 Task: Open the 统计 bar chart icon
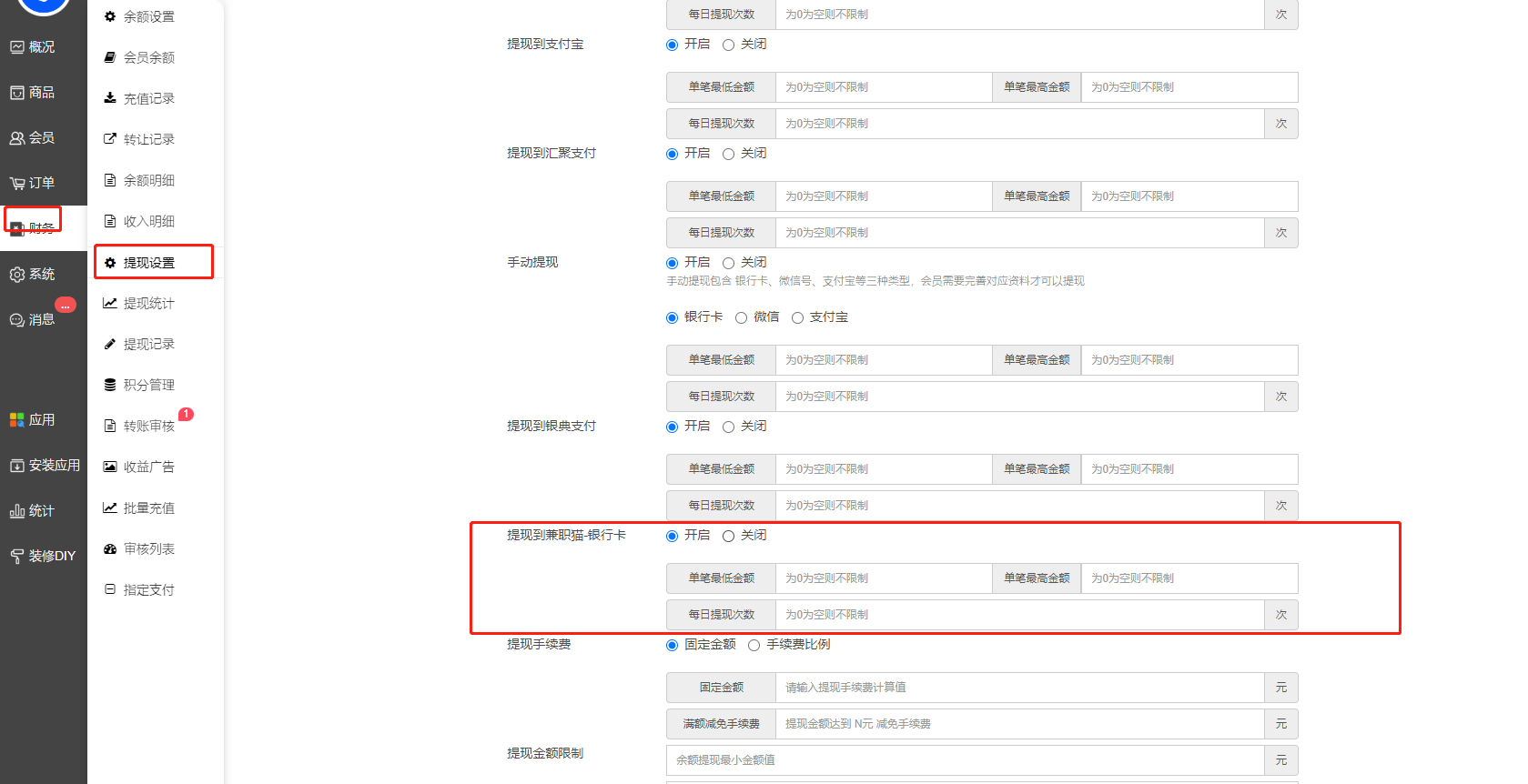17,511
